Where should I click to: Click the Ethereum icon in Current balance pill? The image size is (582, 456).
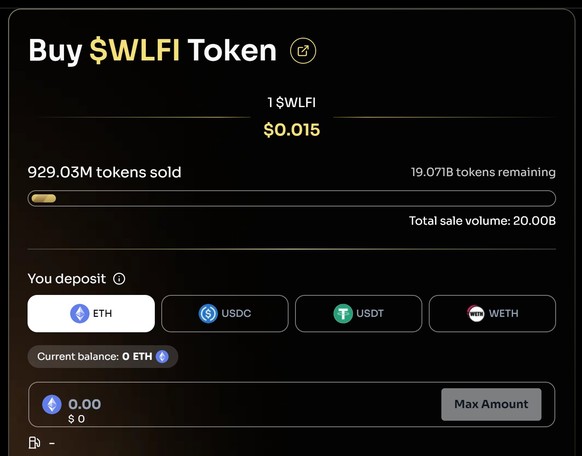pos(162,357)
